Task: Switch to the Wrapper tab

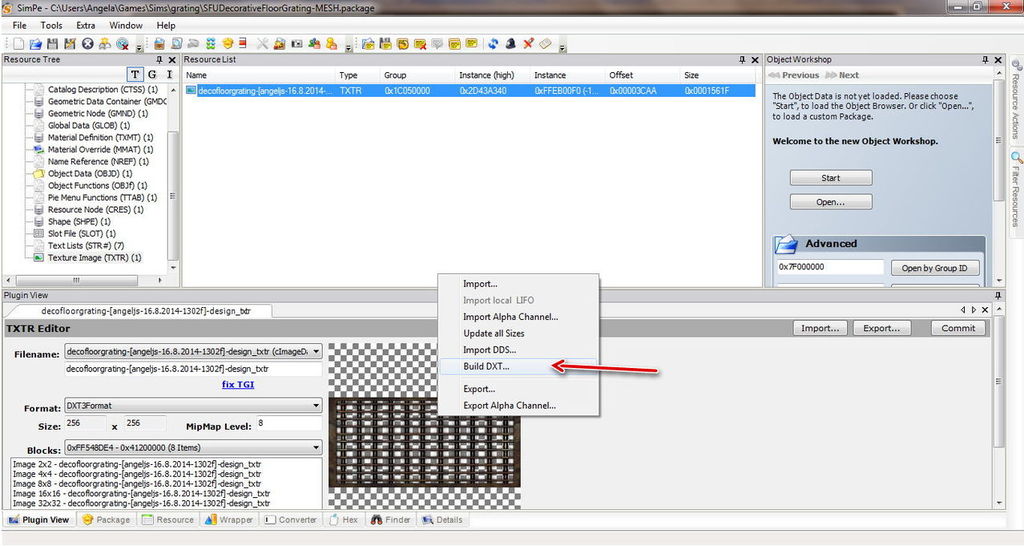Action: [229, 520]
